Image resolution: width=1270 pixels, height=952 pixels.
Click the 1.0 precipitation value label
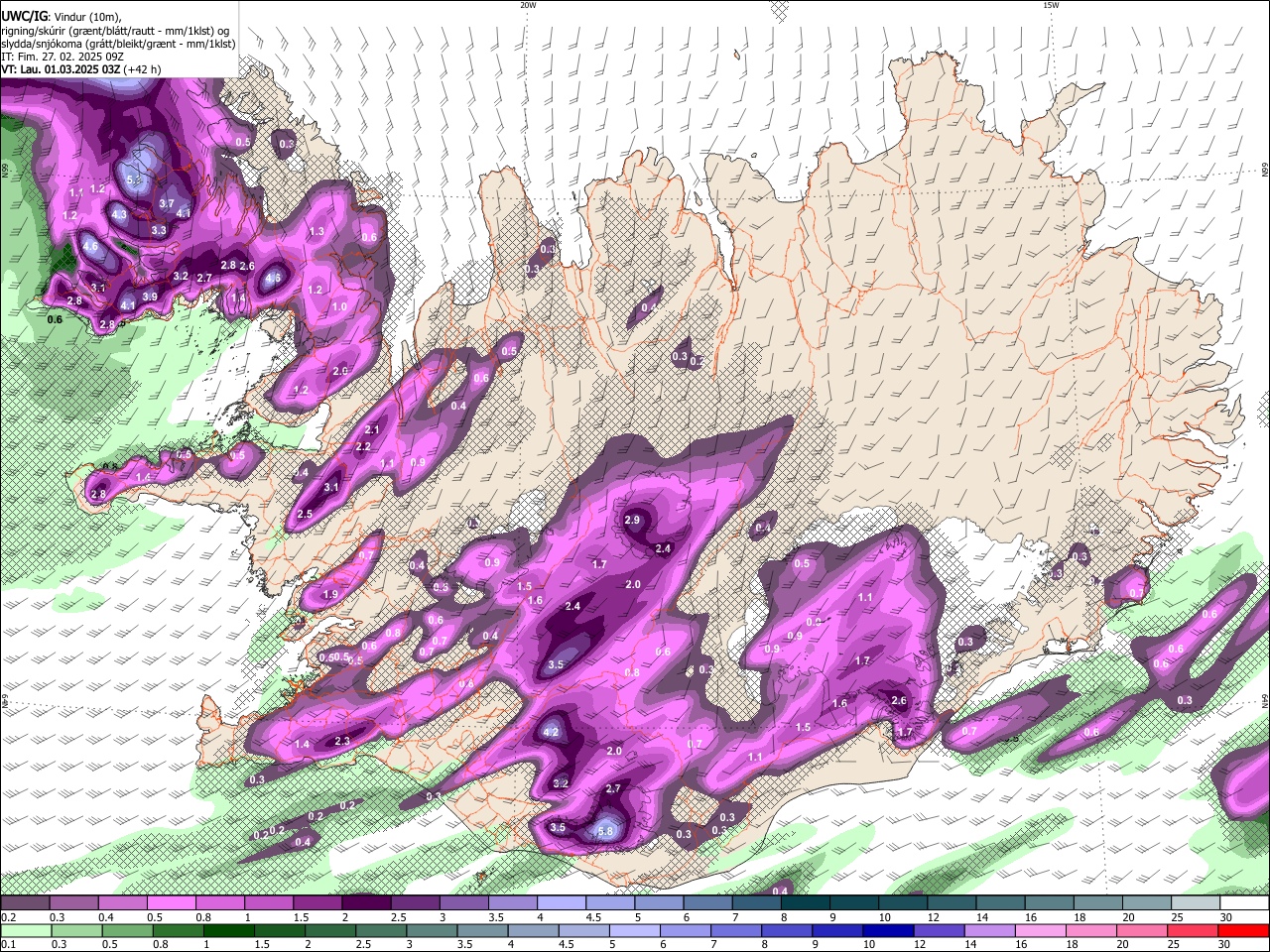pyautogui.click(x=339, y=306)
